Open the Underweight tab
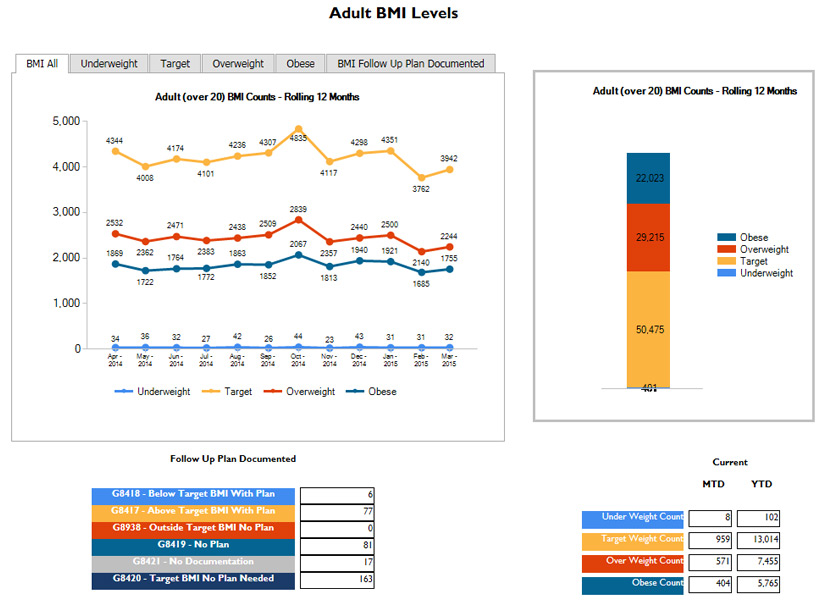 point(109,63)
